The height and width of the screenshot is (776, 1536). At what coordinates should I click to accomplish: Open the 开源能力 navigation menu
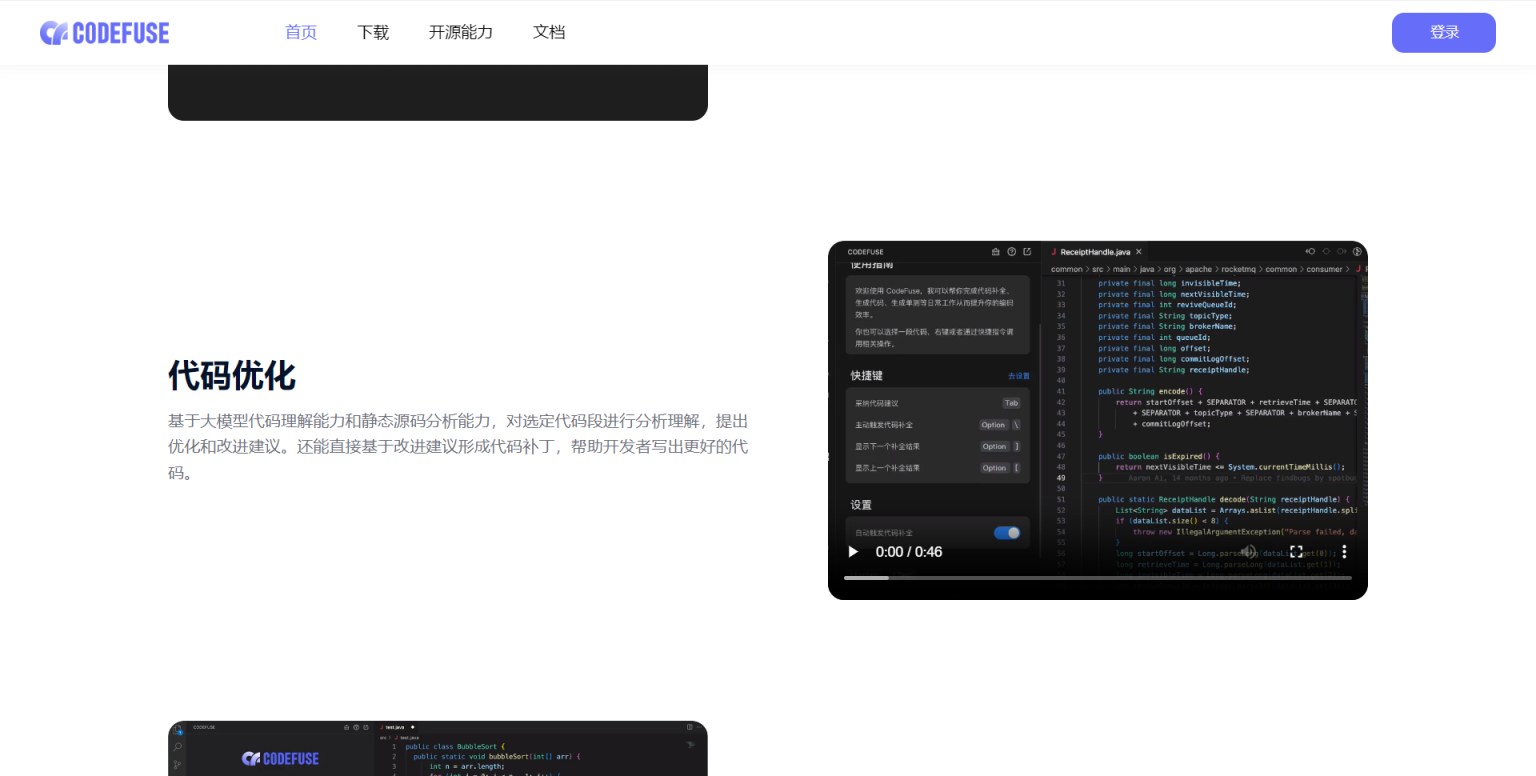click(461, 32)
